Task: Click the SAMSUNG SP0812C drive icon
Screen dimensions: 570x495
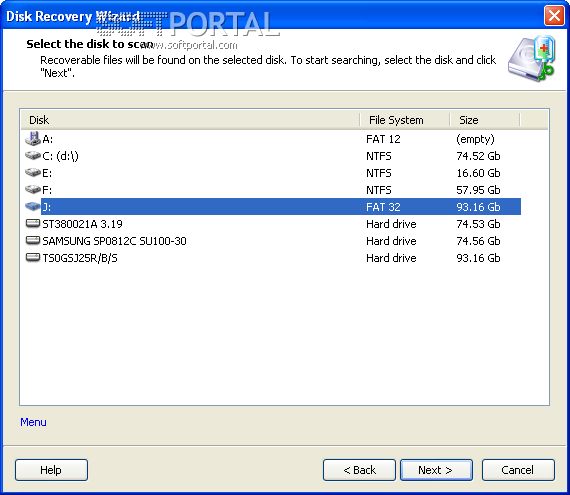Action: [x=33, y=240]
